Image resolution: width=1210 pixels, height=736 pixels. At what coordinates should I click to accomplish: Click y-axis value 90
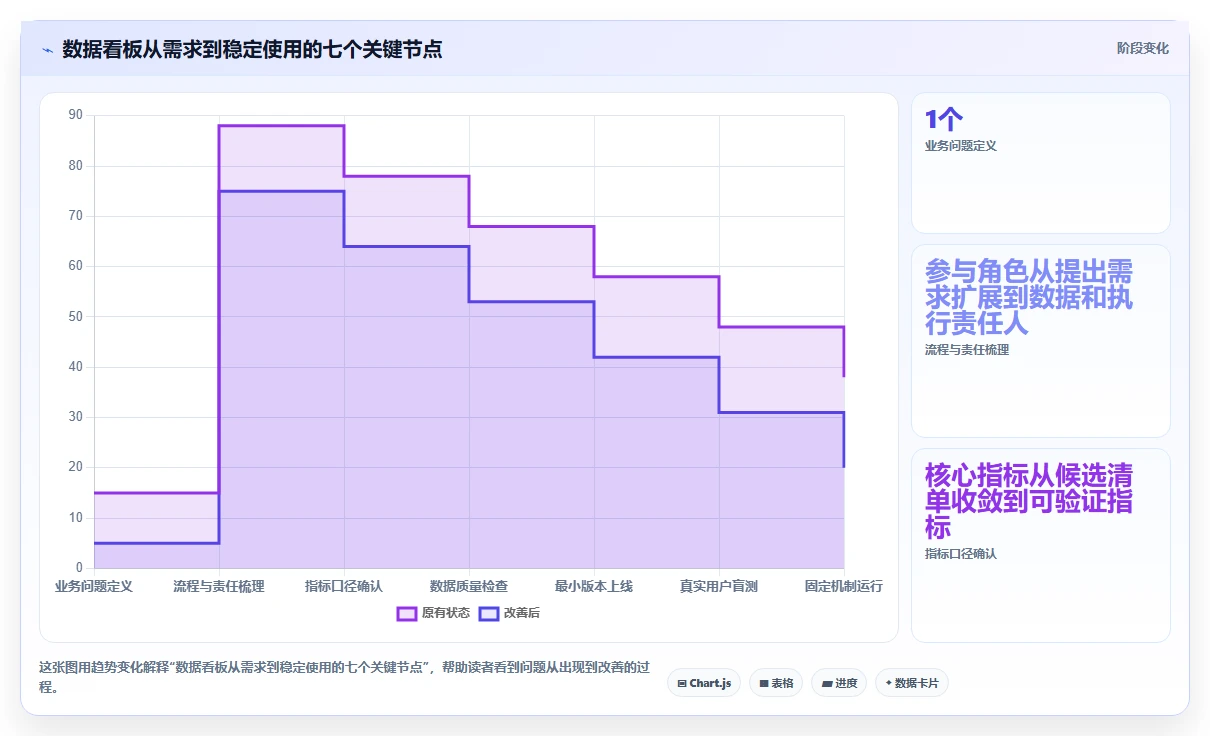76,115
